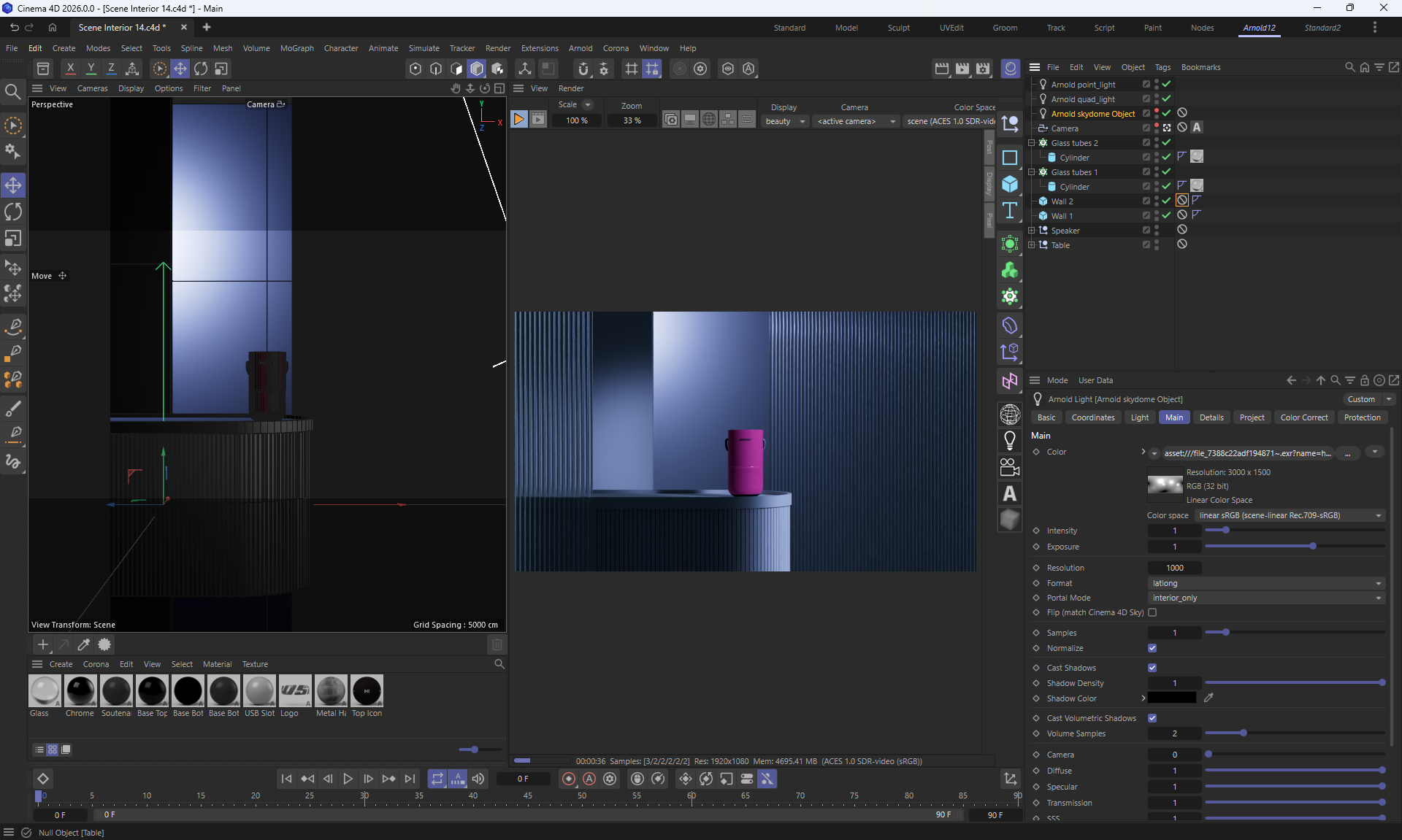This screenshot has height=840, width=1402.
Task: Toggle the Normalize checkbox
Action: [x=1152, y=648]
